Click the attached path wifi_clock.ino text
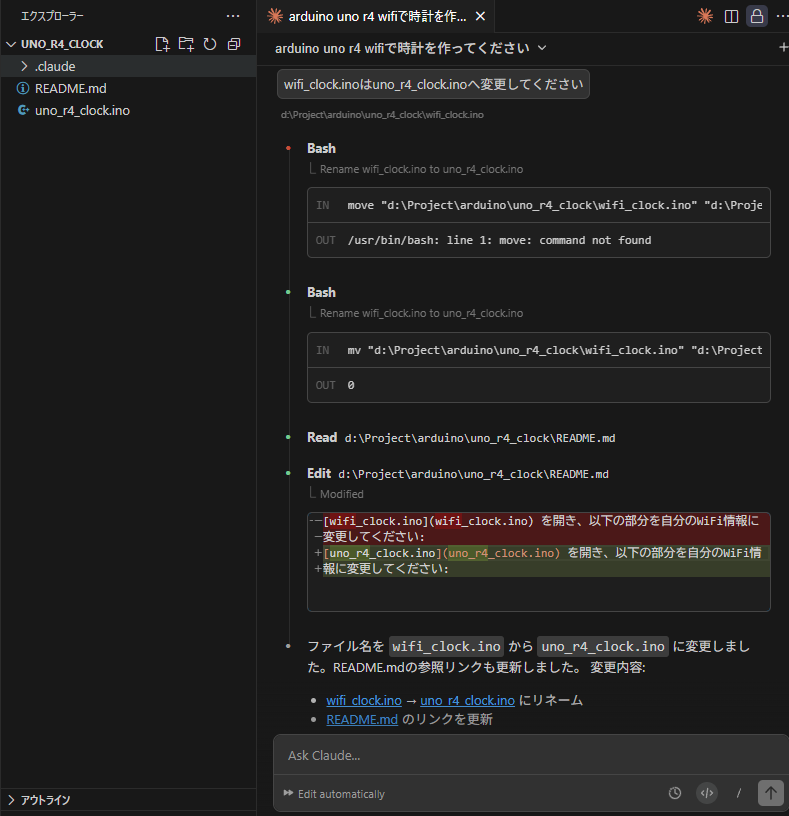 (382, 114)
